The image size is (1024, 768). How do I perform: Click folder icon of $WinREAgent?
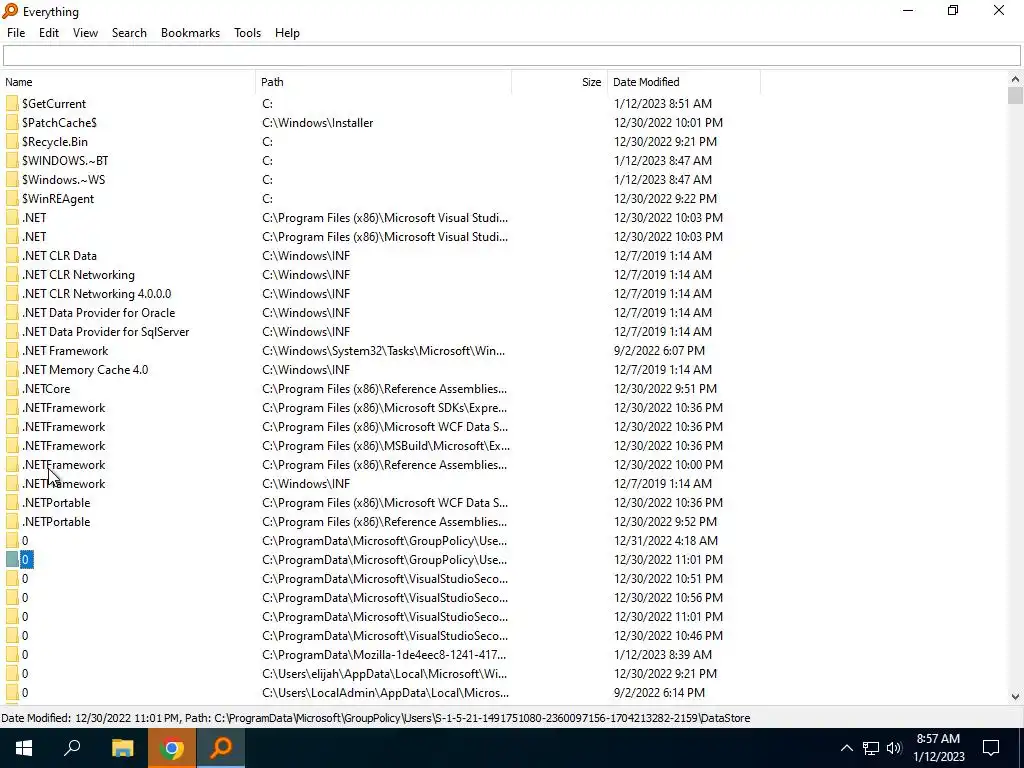click(12, 198)
